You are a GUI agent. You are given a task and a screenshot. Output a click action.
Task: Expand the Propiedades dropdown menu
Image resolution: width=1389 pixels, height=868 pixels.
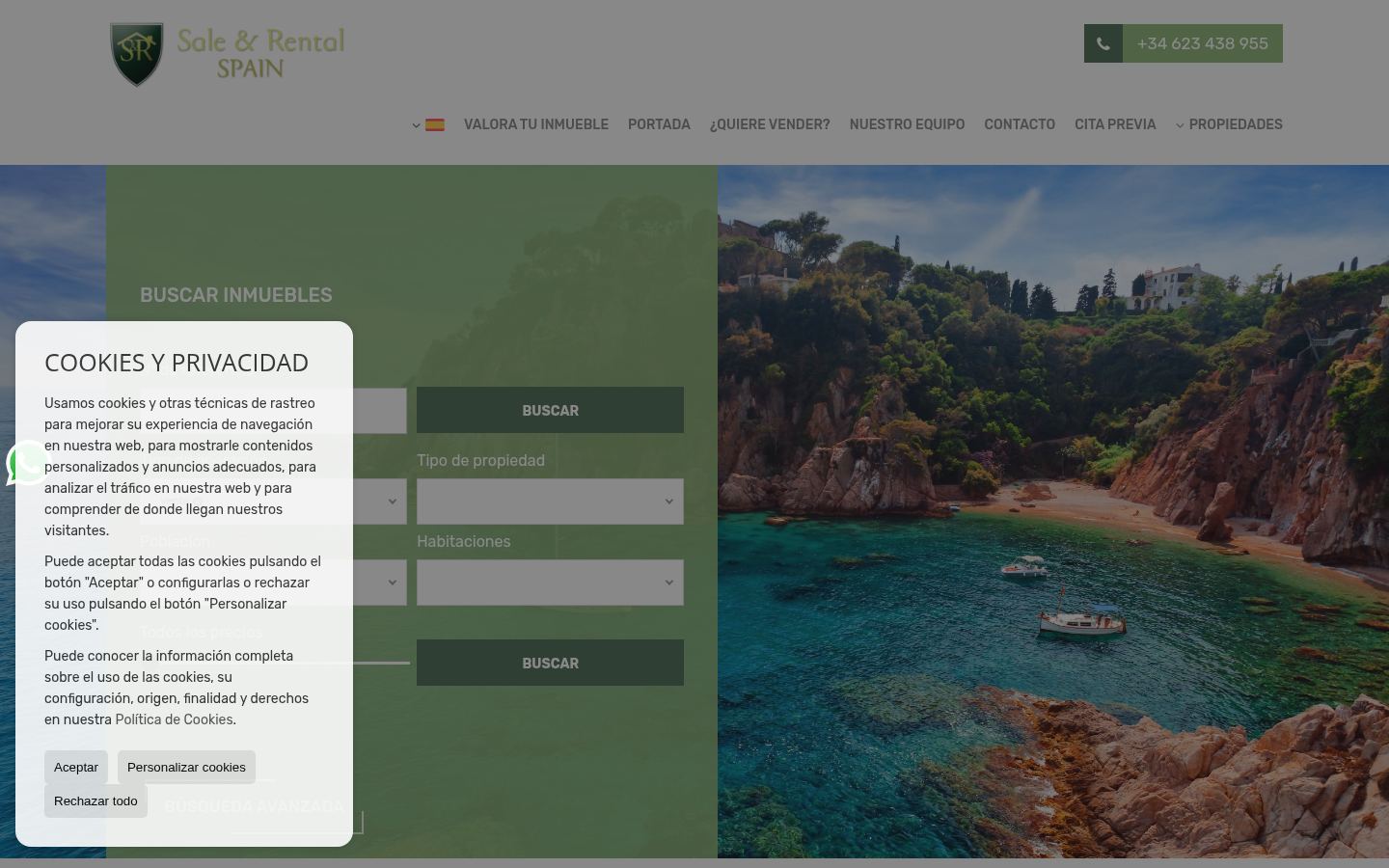pos(1229,124)
